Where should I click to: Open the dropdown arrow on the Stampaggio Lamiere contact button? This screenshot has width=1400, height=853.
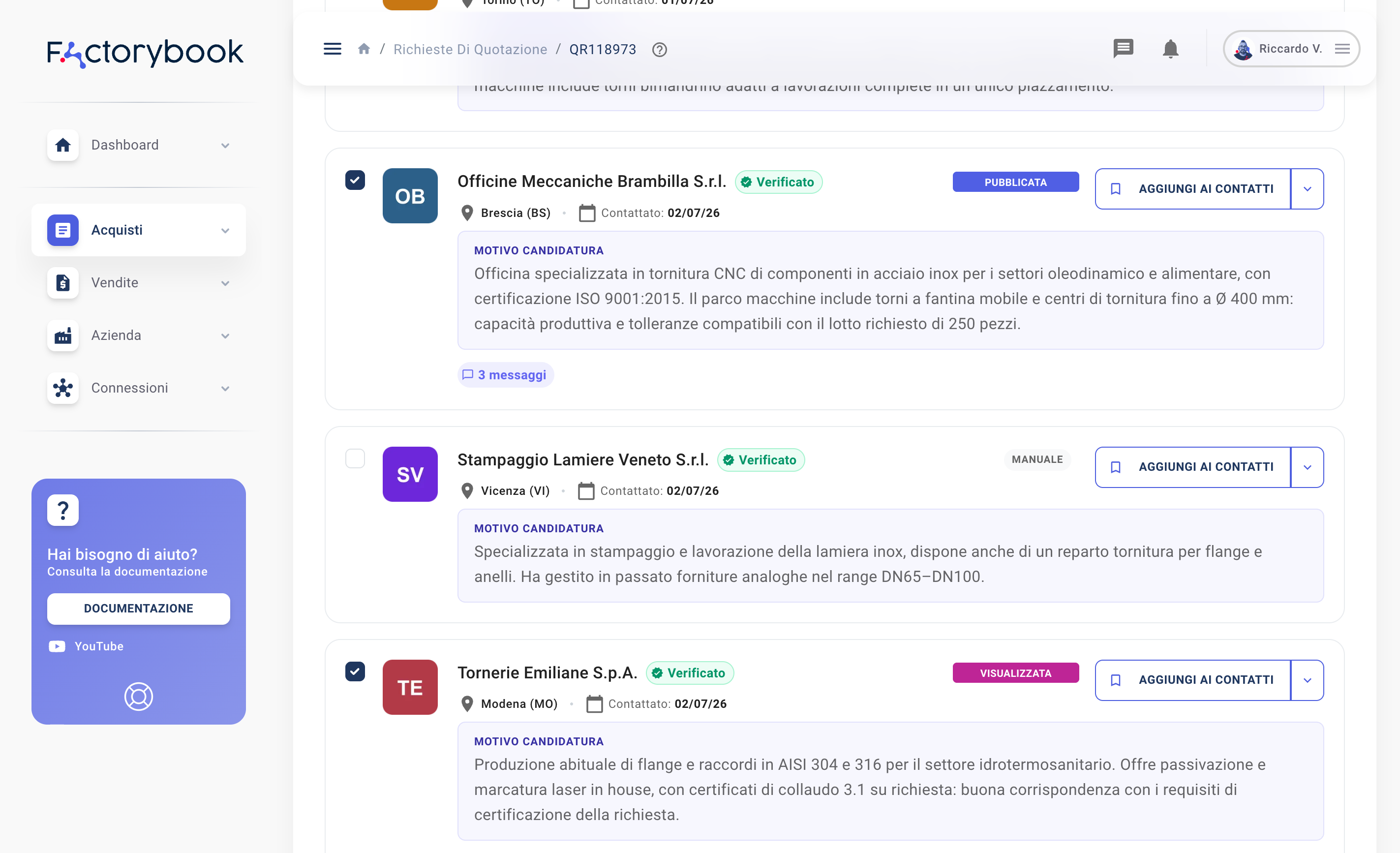tap(1308, 467)
